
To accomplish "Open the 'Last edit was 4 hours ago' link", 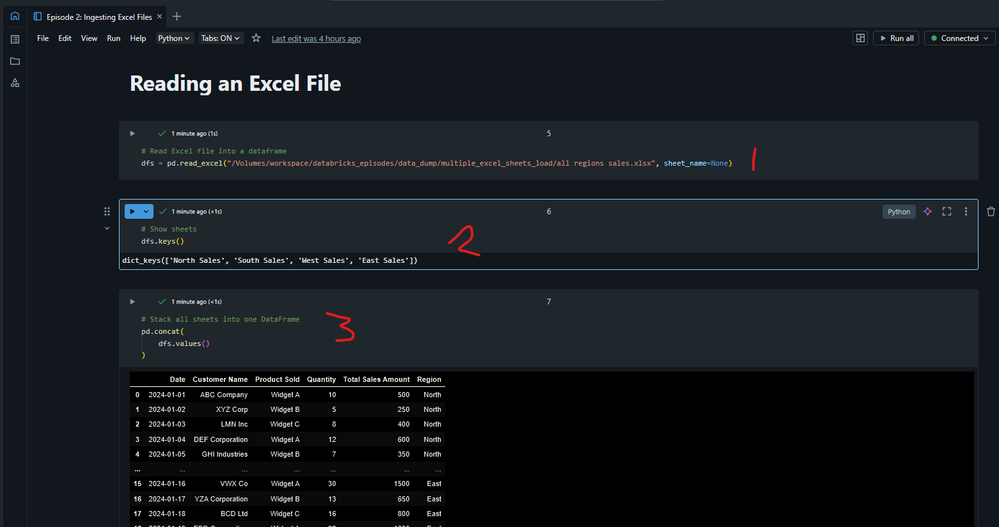I will [x=316, y=38].
